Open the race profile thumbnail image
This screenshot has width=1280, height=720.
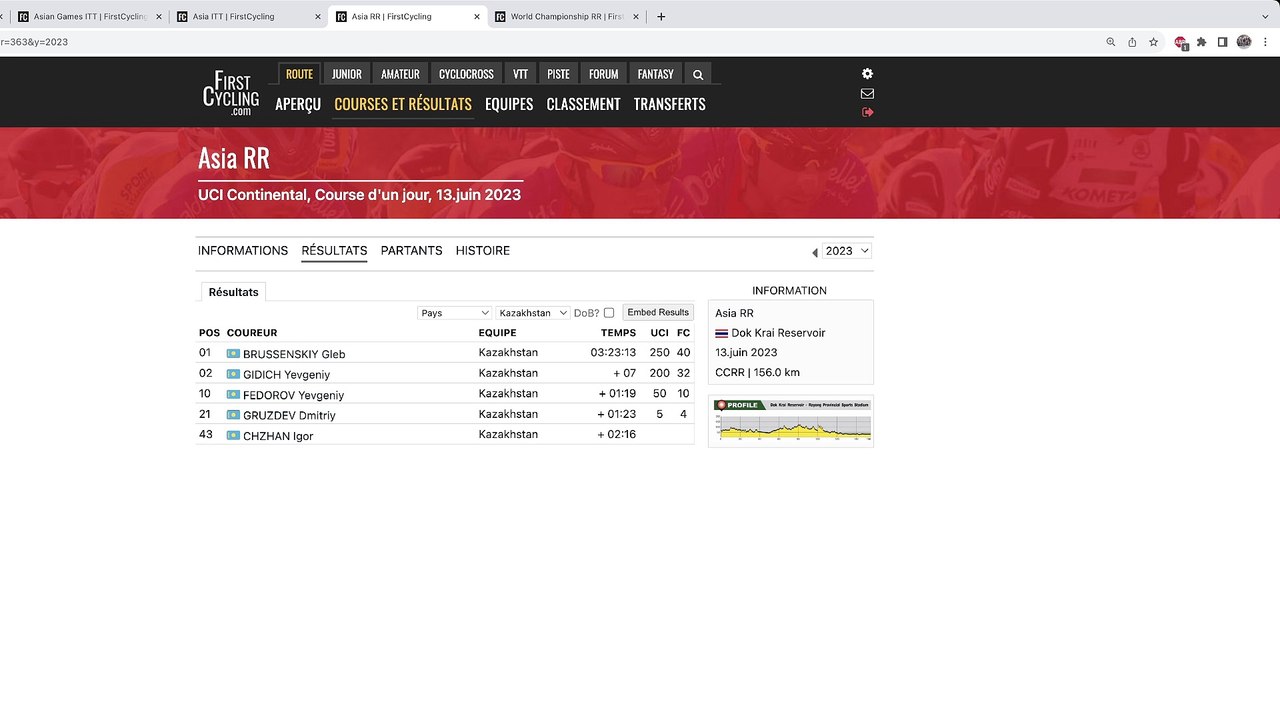pos(791,421)
